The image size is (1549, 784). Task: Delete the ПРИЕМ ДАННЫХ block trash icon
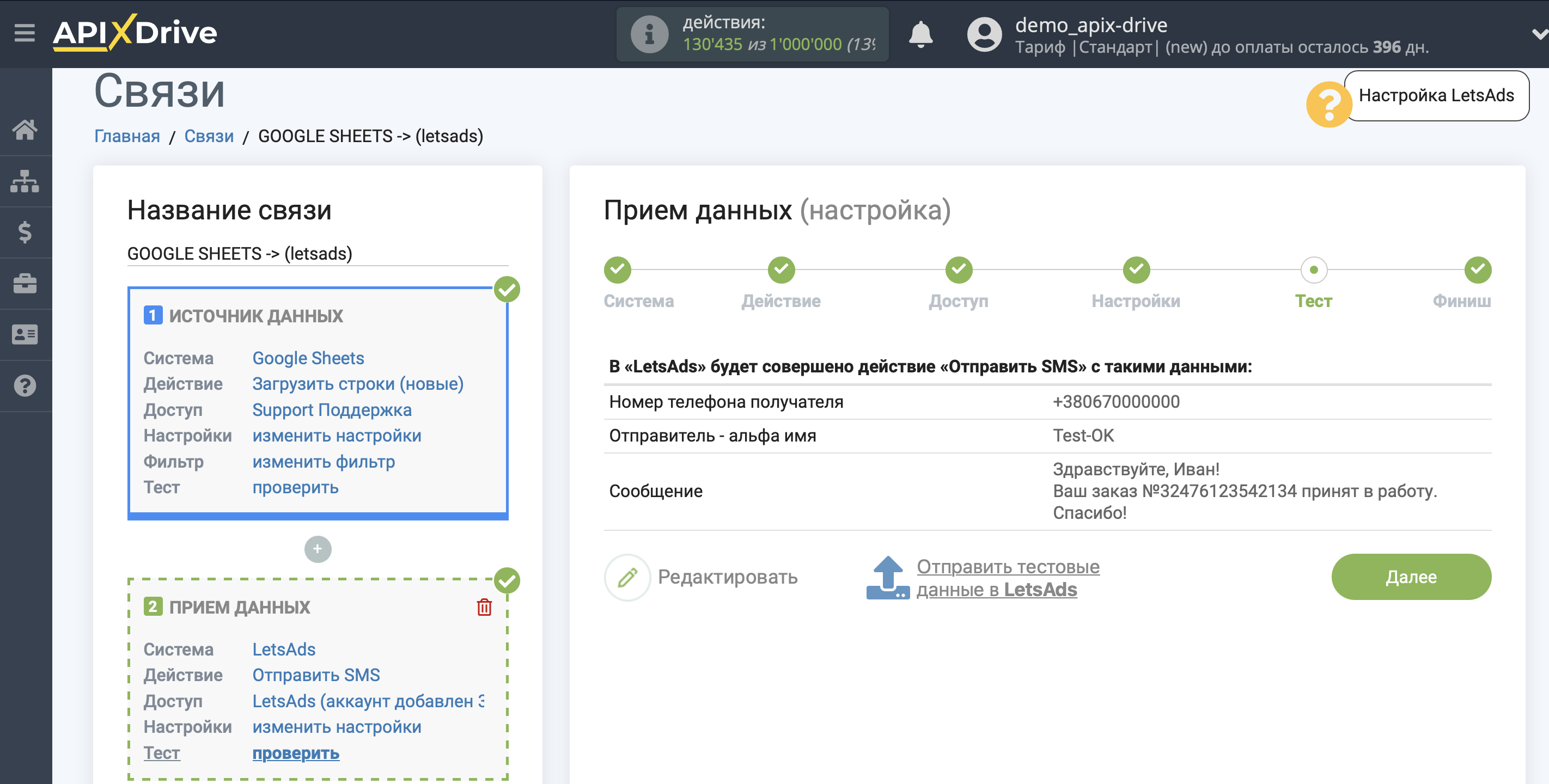pos(484,607)
